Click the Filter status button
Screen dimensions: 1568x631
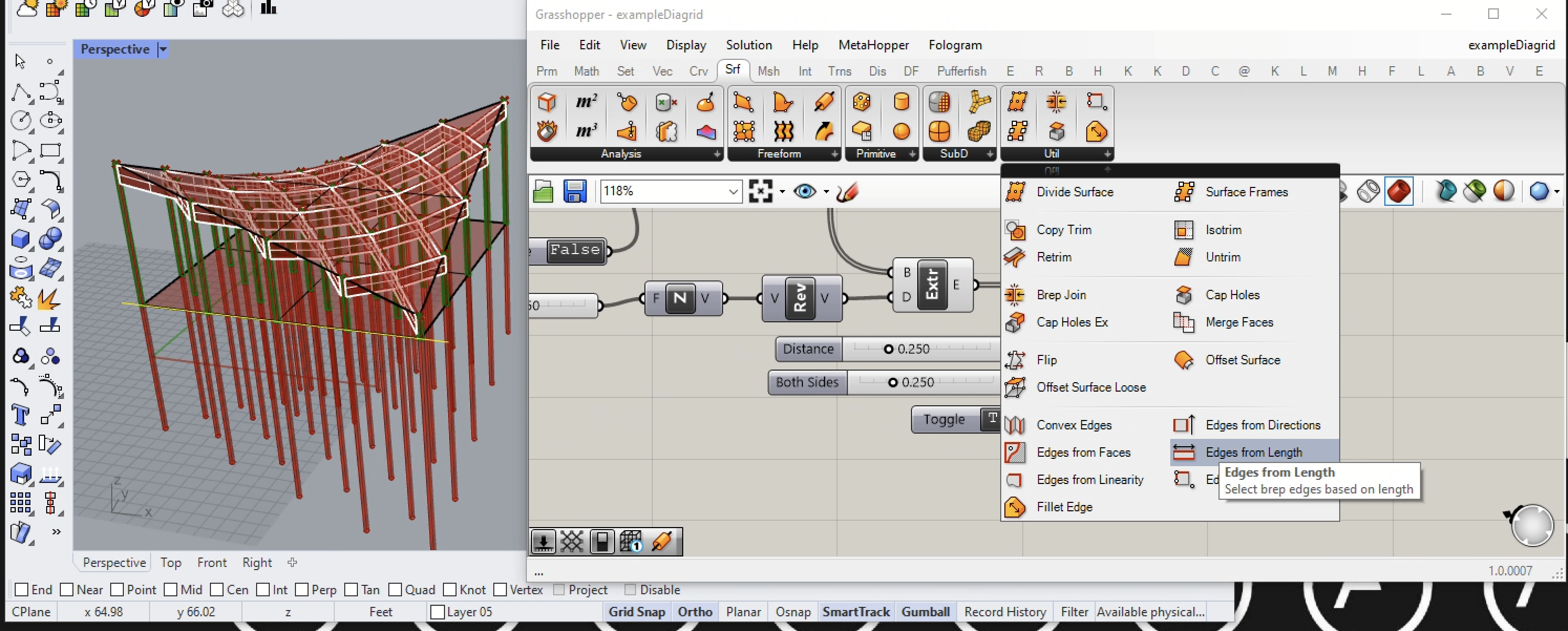pos(1074,612)
